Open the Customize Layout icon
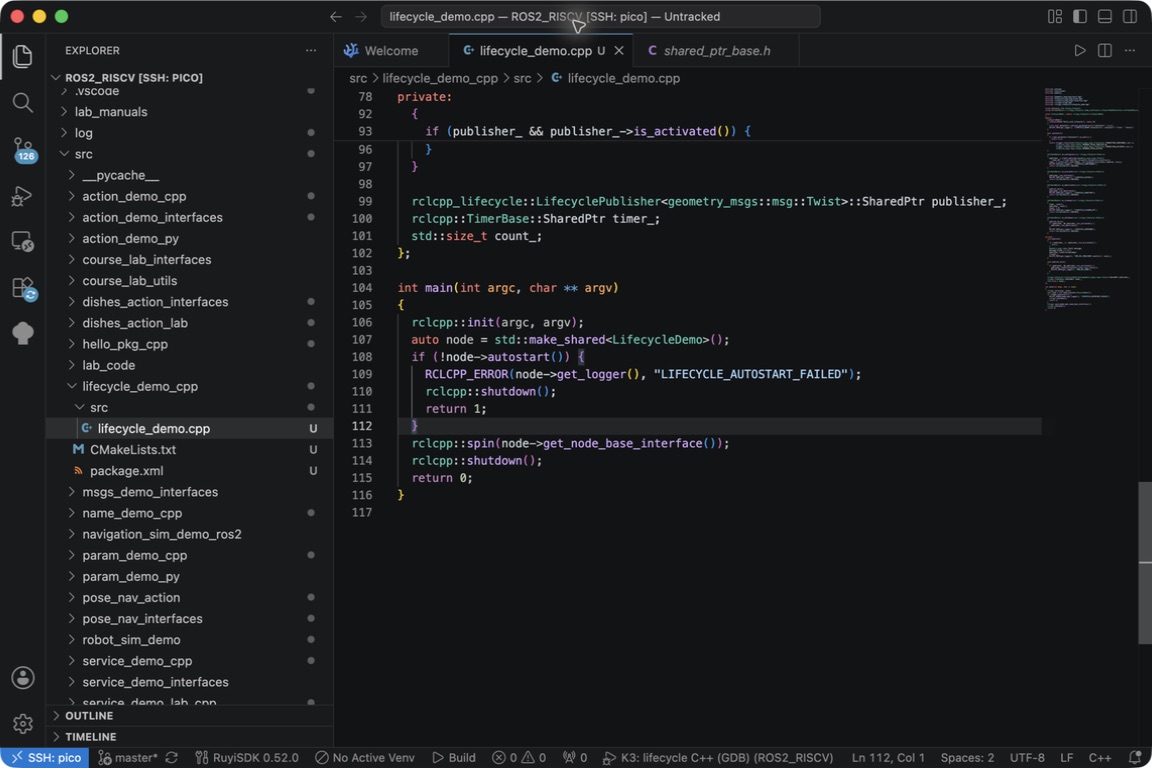Screen dimensions: 1152x768 [x=1055, y=16]
